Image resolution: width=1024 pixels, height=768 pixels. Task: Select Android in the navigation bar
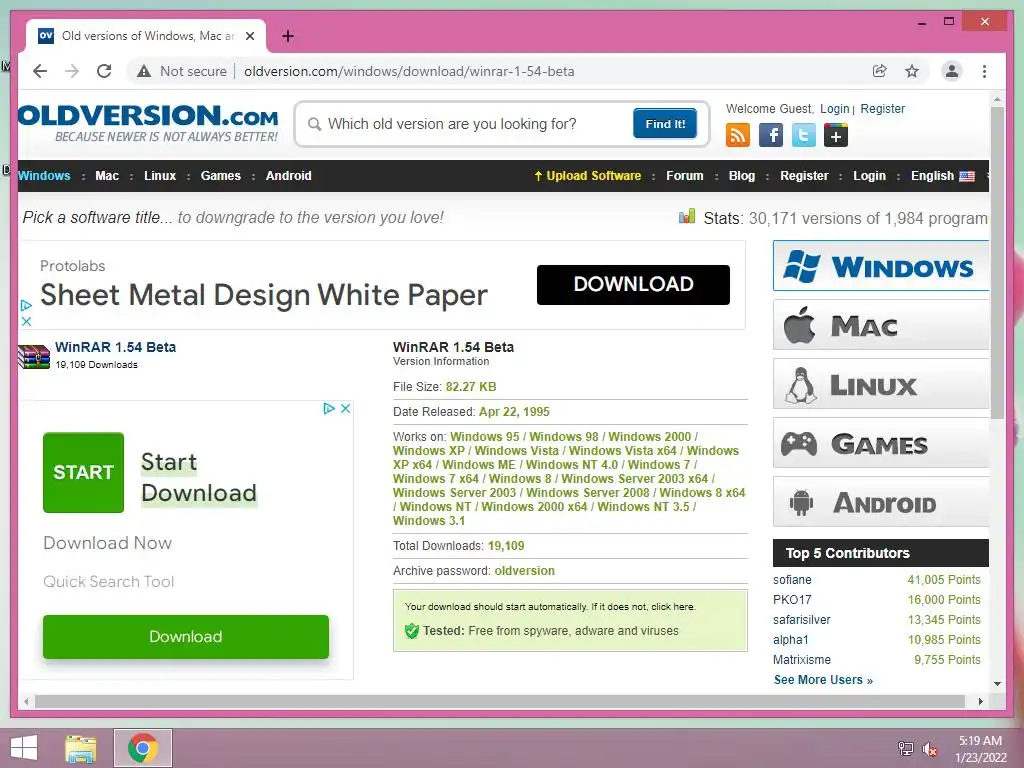[289, 176]
